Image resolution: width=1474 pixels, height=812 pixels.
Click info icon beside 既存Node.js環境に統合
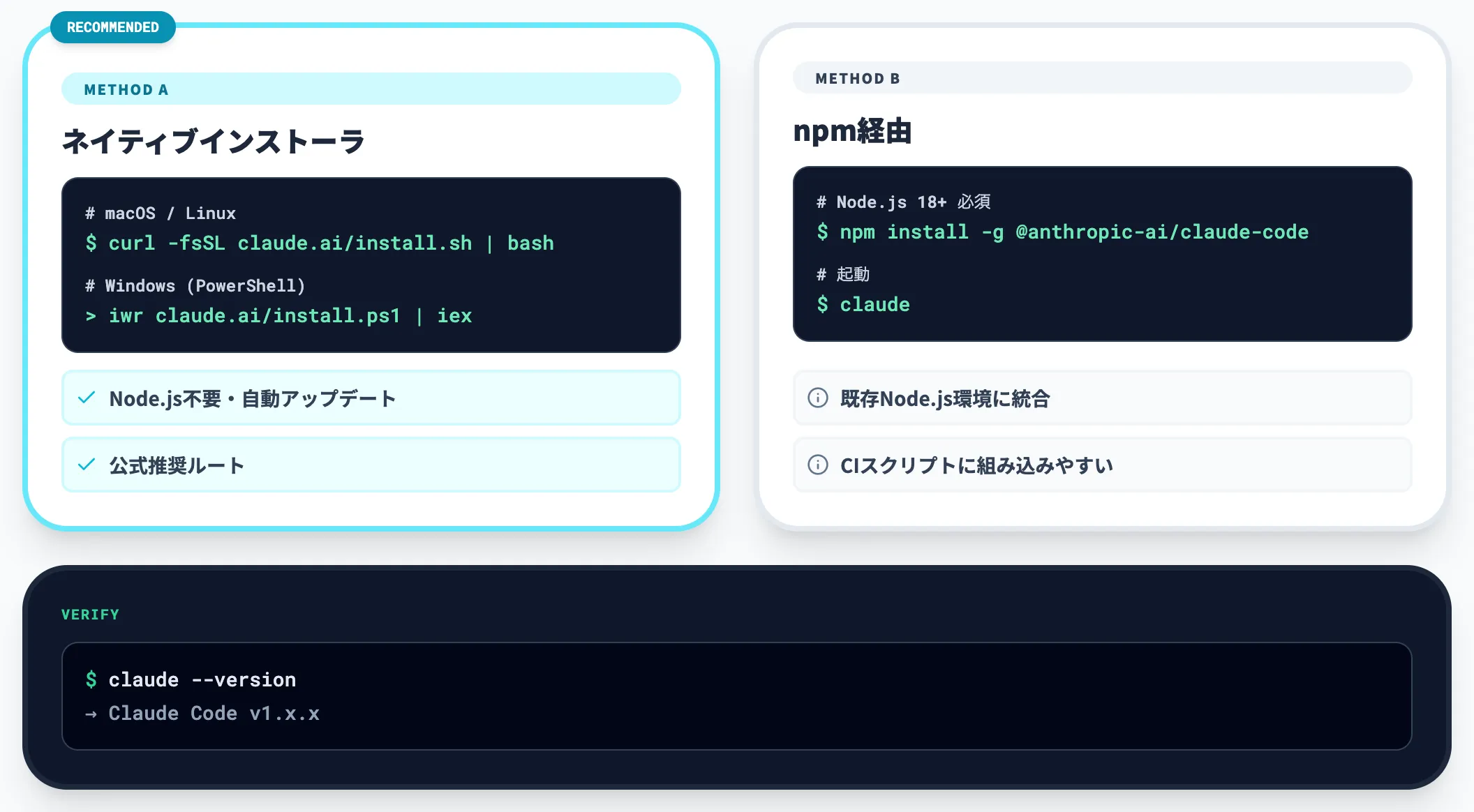pos(818,398)
